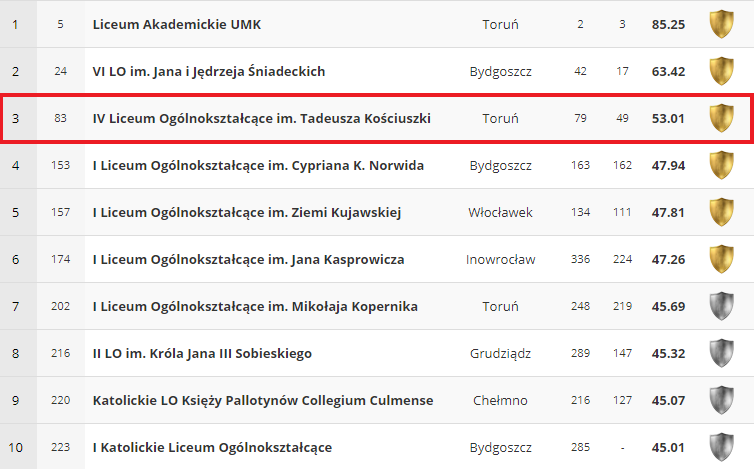Click gold shield in IV Liceum Kościuszki row
The image size is (754, 469).
click(x=721, y=118)
